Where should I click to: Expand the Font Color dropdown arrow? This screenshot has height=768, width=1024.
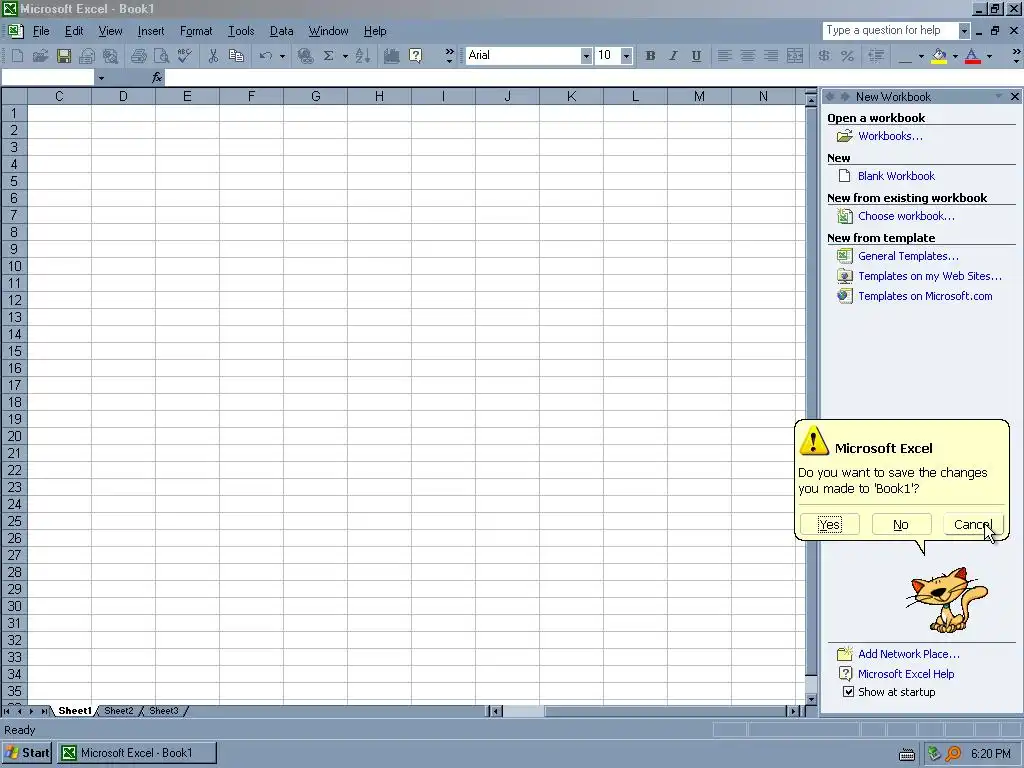pyautogui.click(x=989, y=56)
